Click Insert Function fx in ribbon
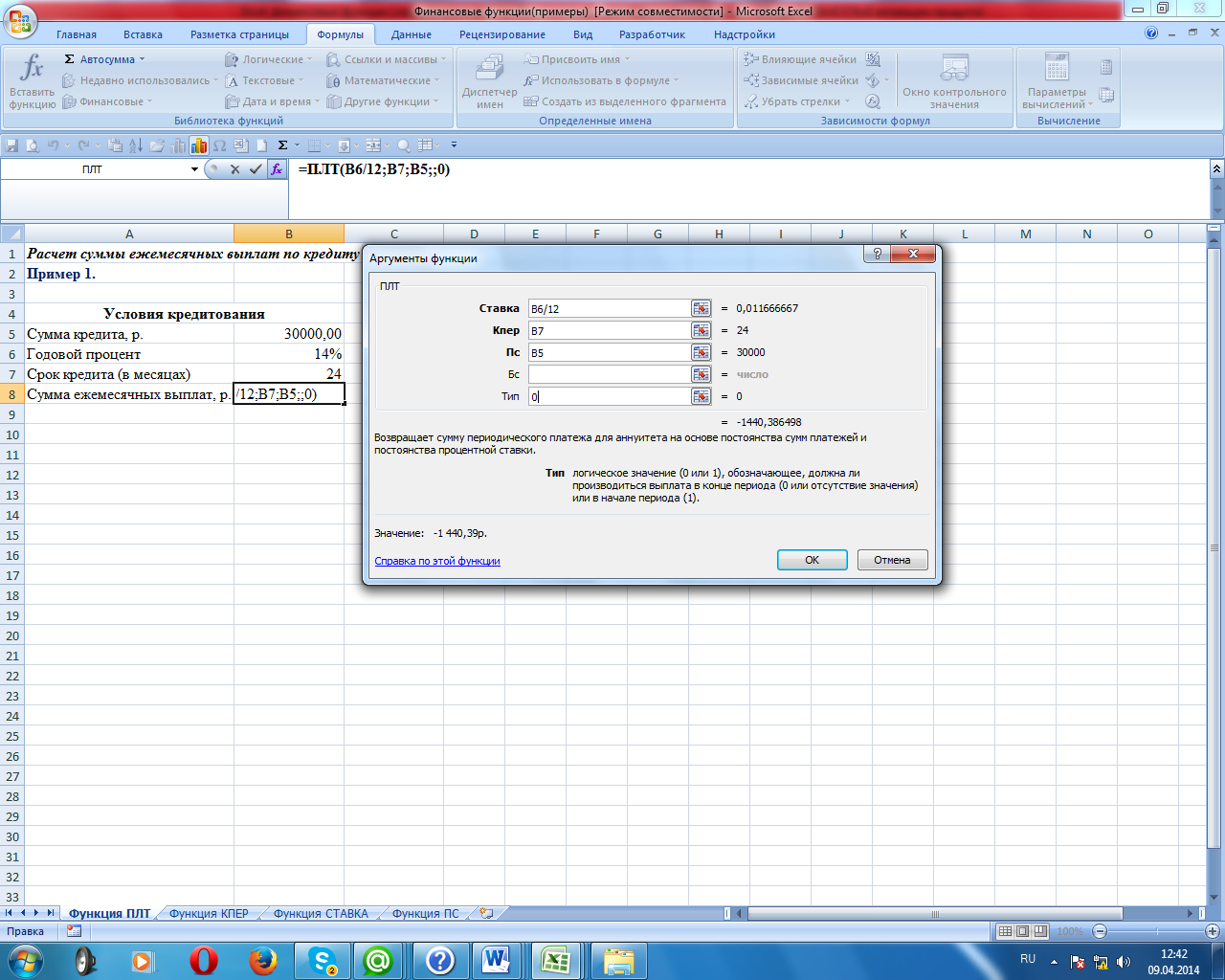The width and height of the screenshot is (1225, 980). tap(33, 81)
